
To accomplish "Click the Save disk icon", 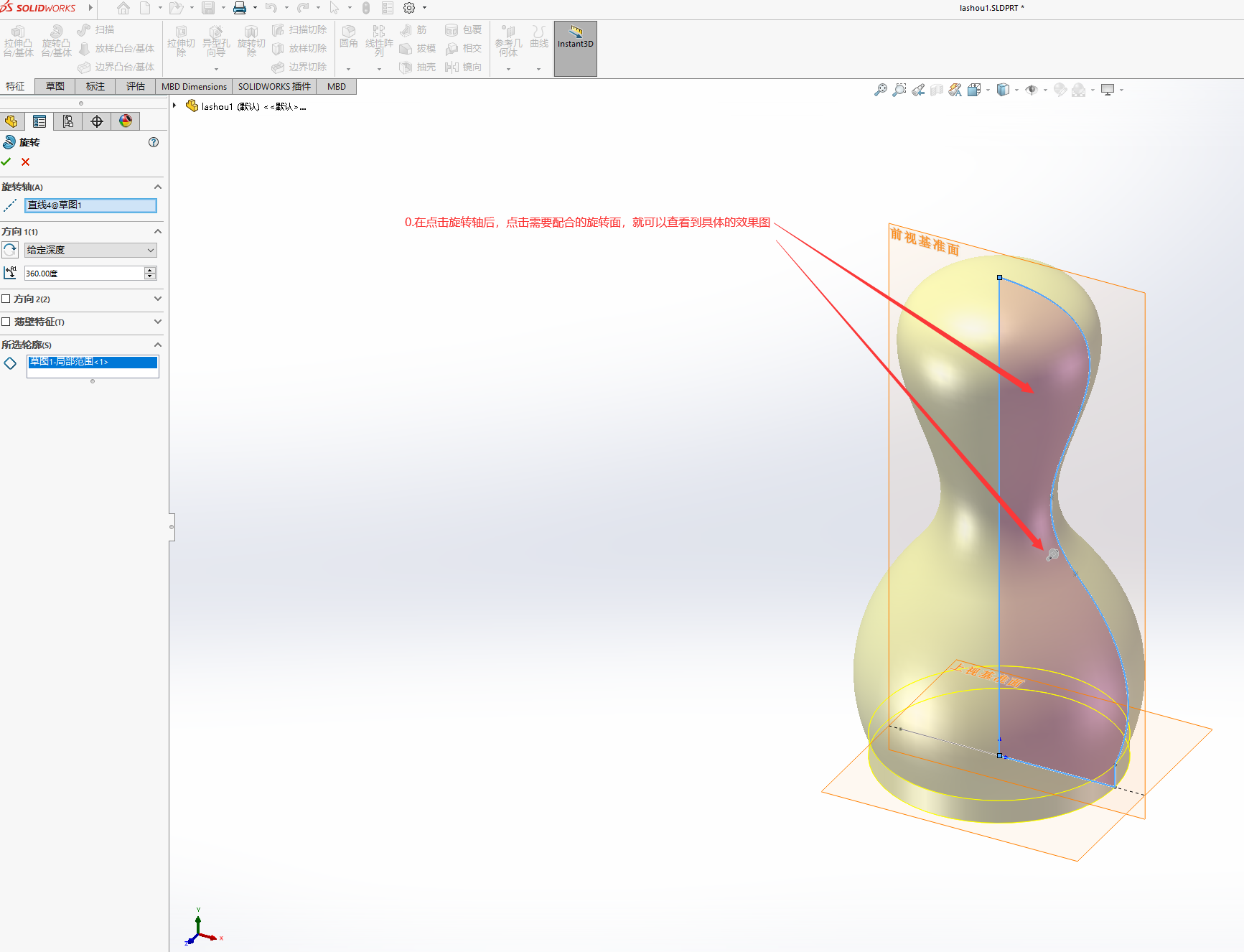I will (x=208, y=8).
